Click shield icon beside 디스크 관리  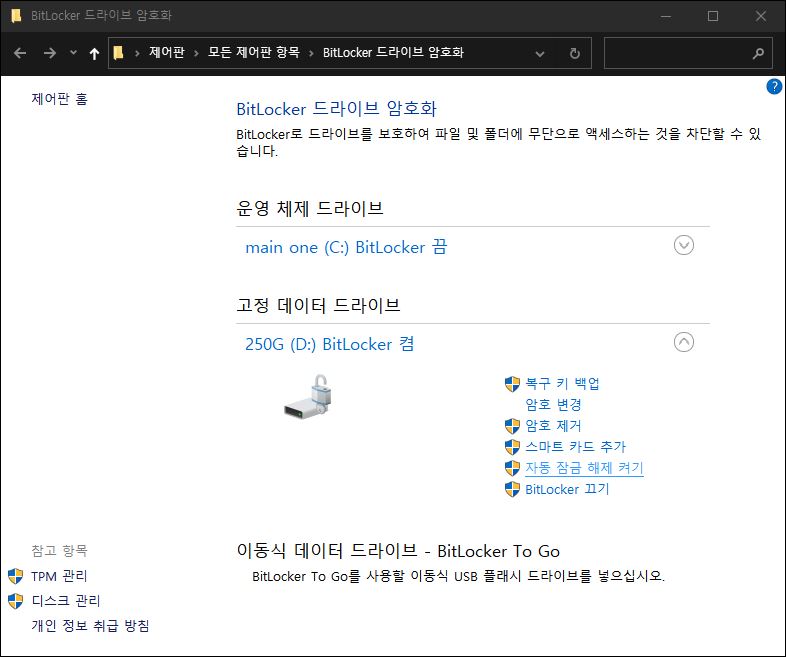(16, 601)
